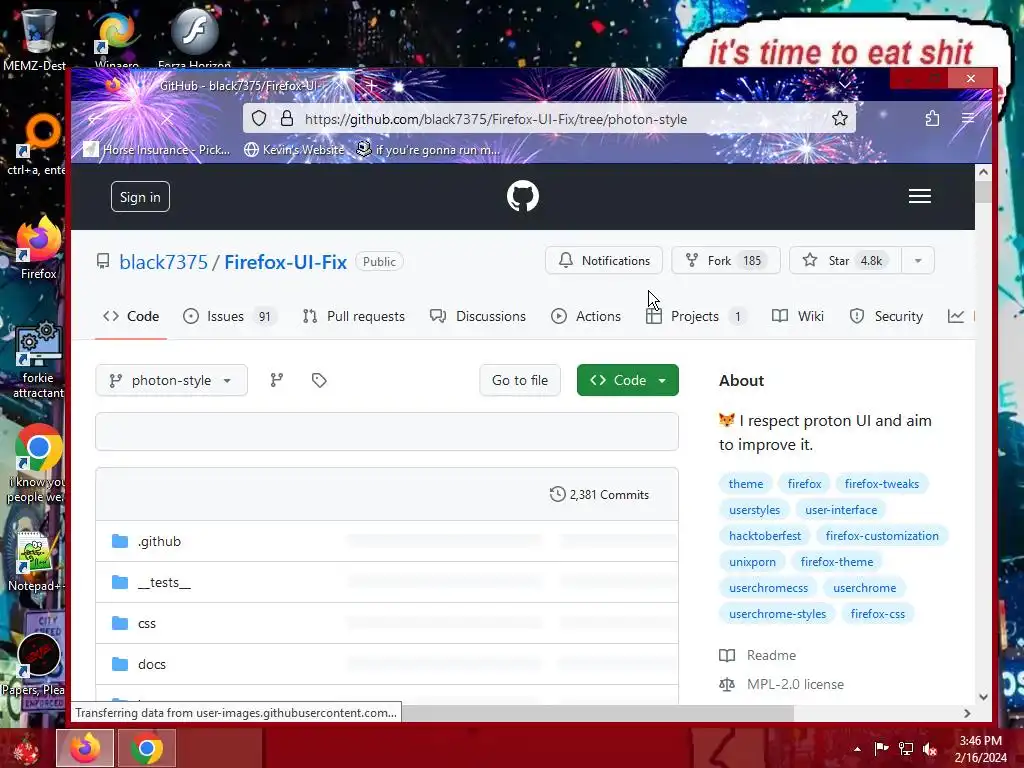Screen dimensions: 1024x768
Task: Select the Notepad++ desktop shortcut
Action: 36,562
